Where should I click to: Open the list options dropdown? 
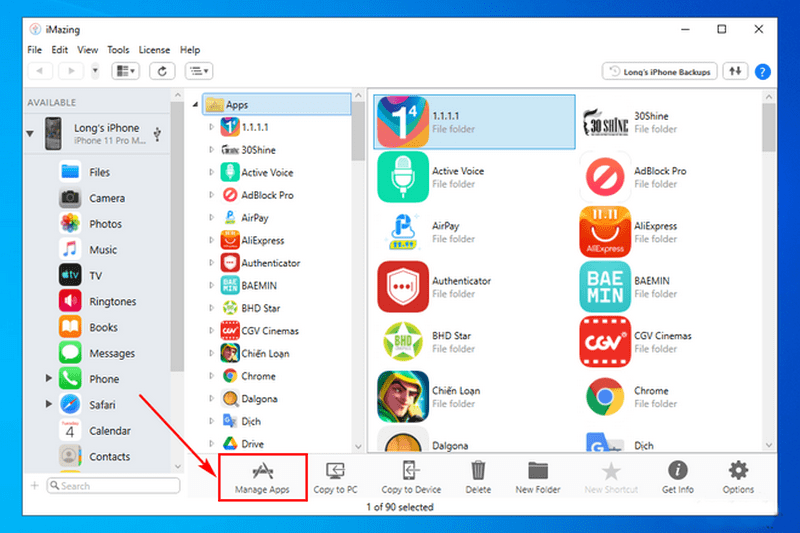pos(199,71)
